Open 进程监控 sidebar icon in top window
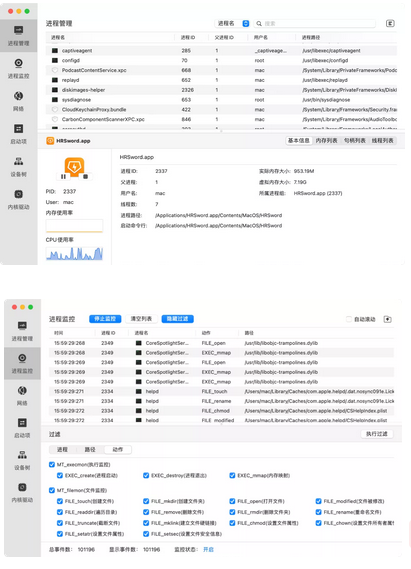 [19, 63]
